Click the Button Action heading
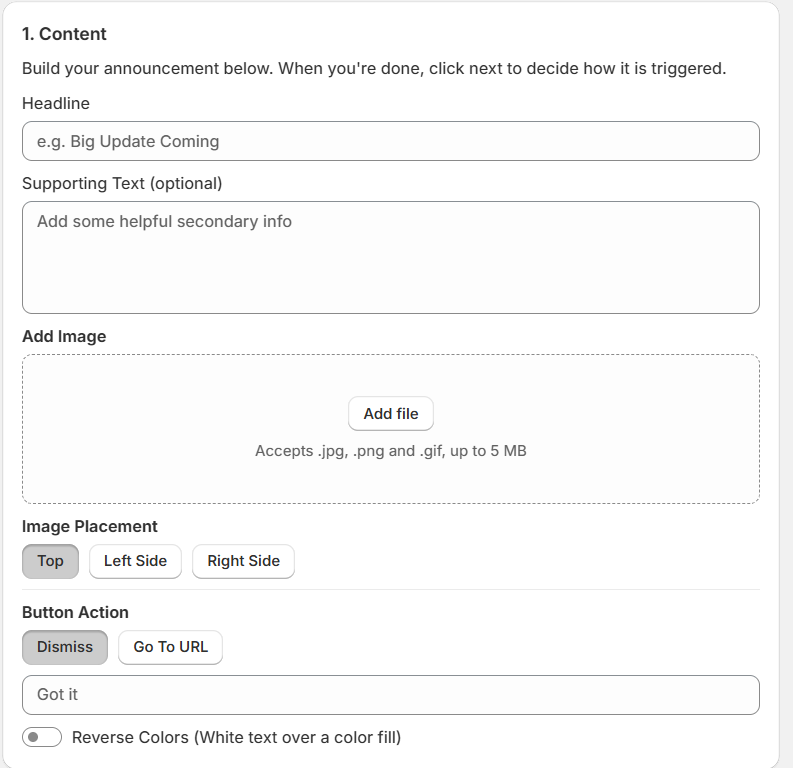Image resolution: width=793 pixels, height=768 pixels. 75,612
